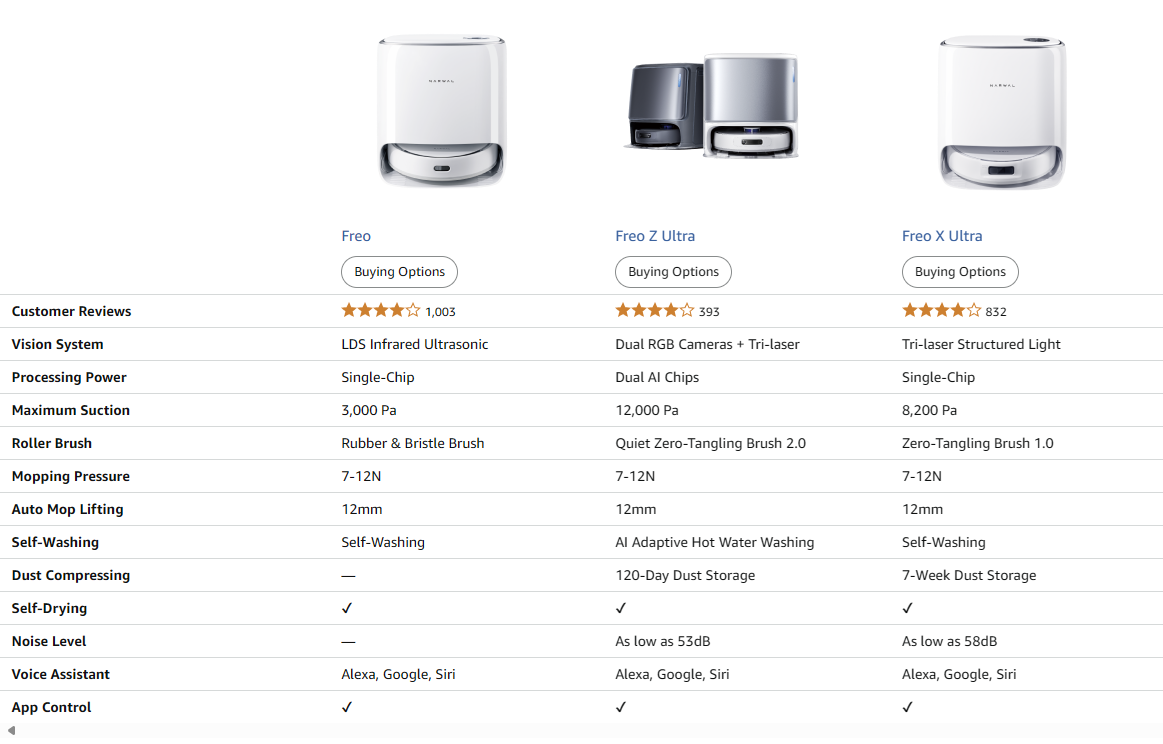Screen dimensions: 1163x744
Task: Open the Freo product image
Action: point(442,110)
